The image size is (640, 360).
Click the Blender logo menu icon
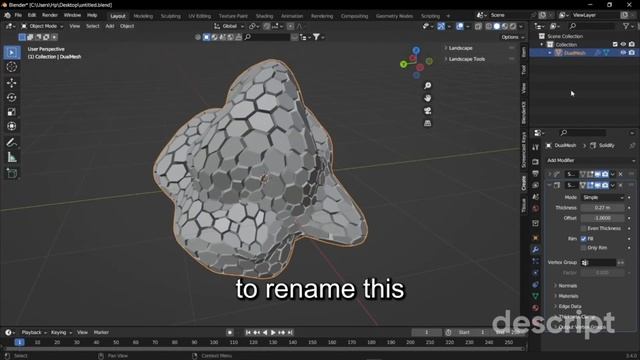7,15
